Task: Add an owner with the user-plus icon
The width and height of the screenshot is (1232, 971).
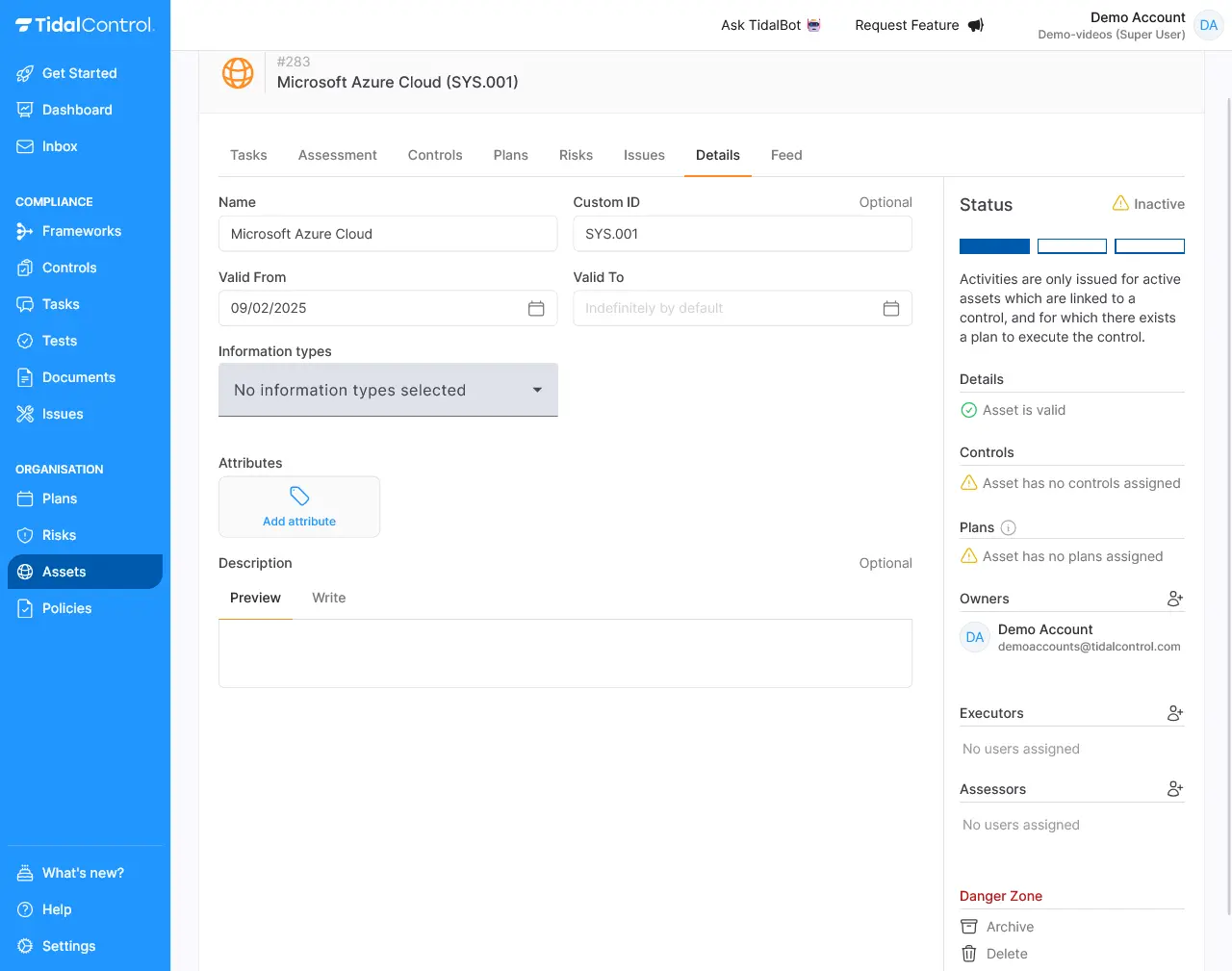Action: point(1175,599)
